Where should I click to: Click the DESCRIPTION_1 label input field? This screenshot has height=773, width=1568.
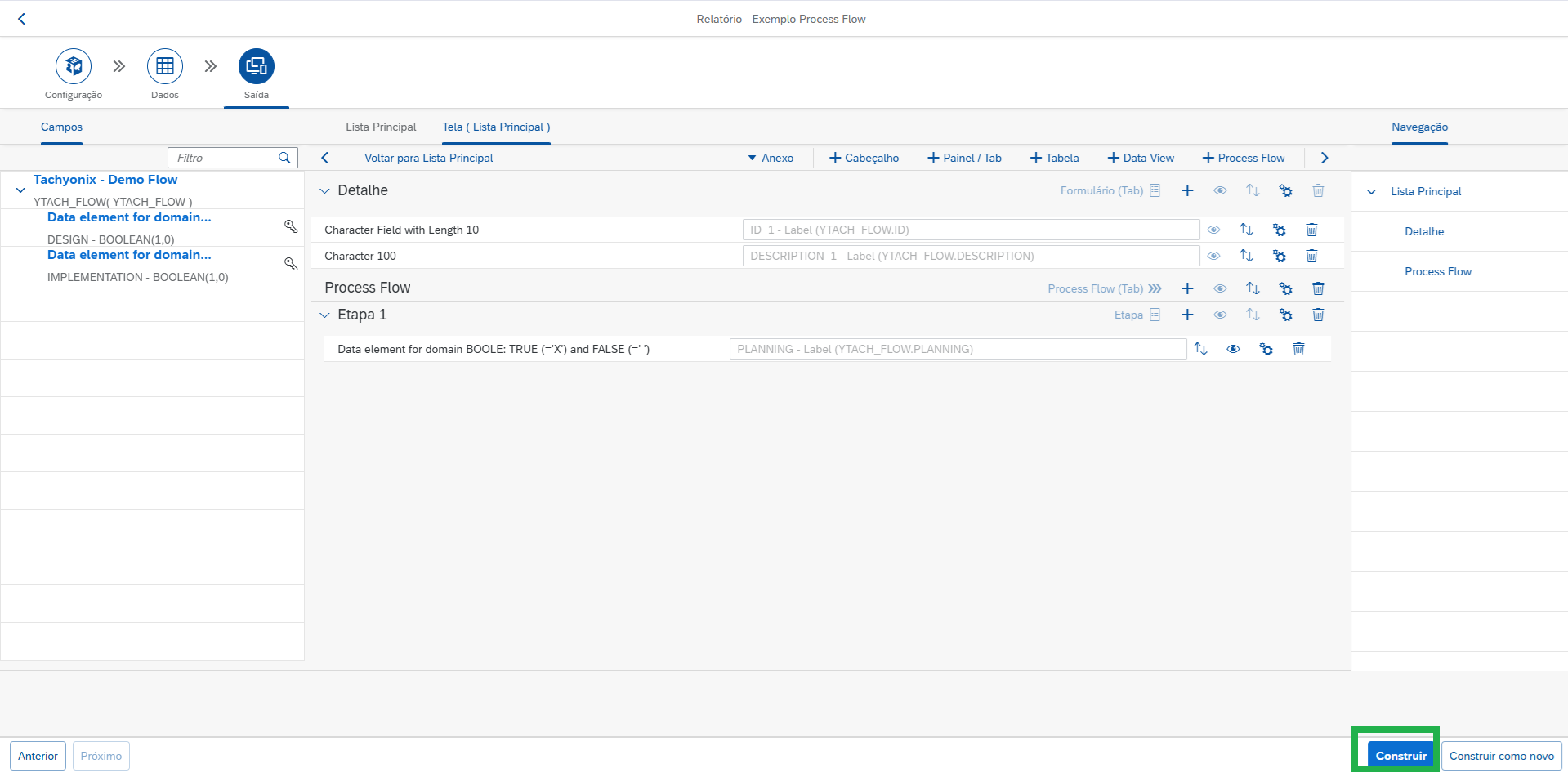pyautogui.click(x=971, y=256)
